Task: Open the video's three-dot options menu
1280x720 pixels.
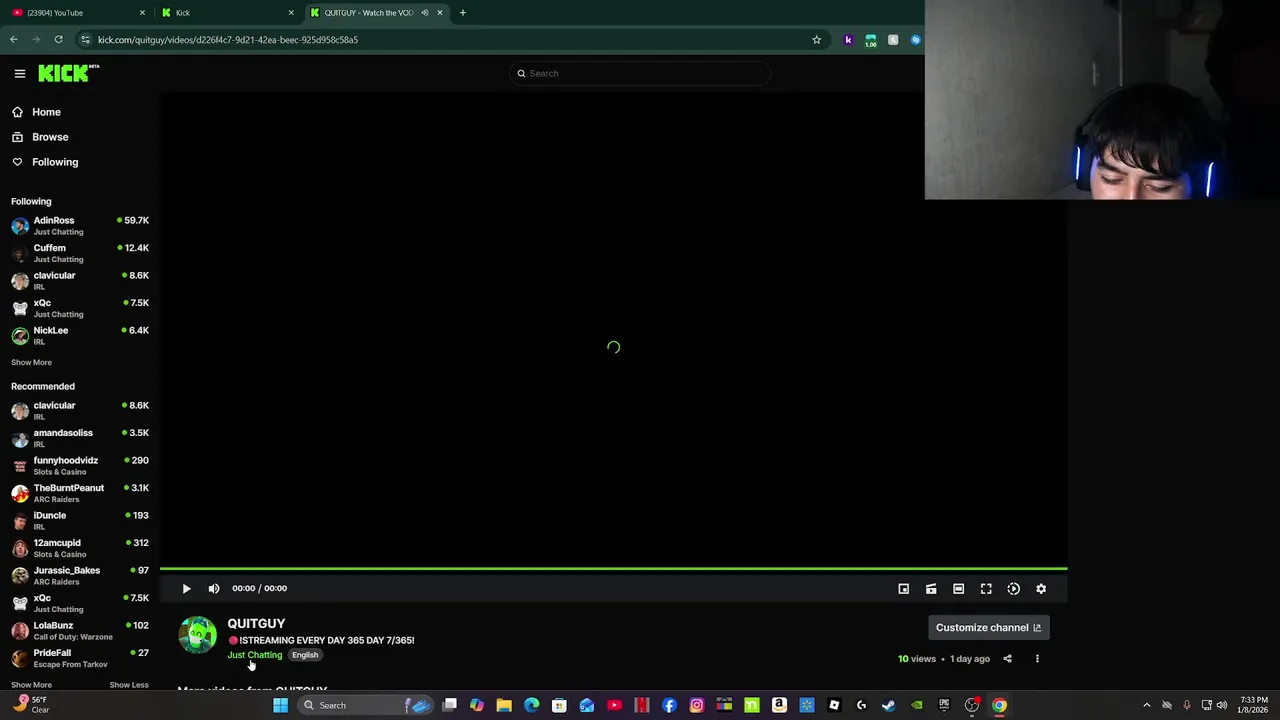Action: click(1037, 659)
